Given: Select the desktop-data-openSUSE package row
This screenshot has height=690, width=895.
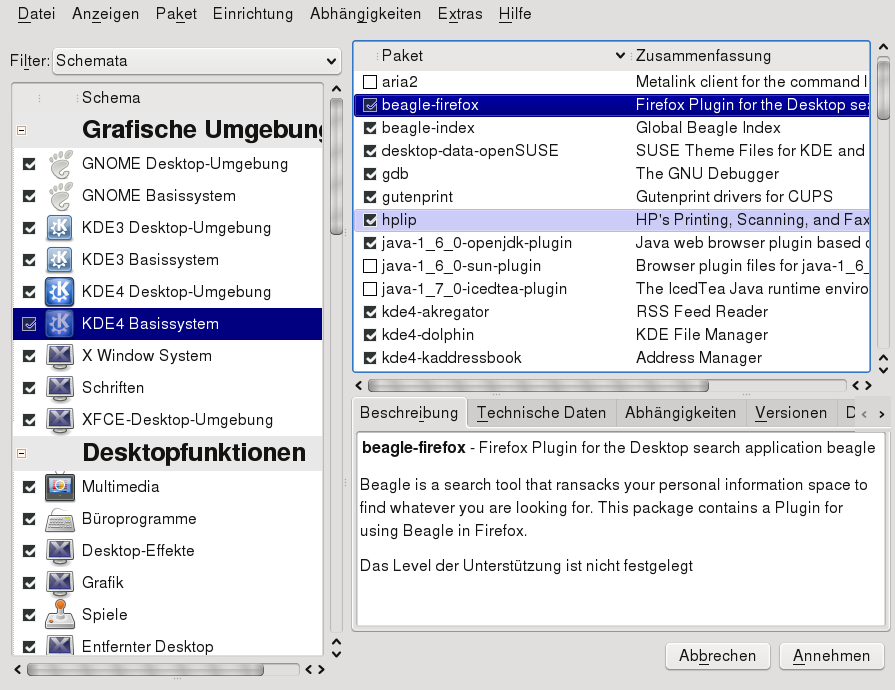Looking at the screenshot, I should [612, 151].
